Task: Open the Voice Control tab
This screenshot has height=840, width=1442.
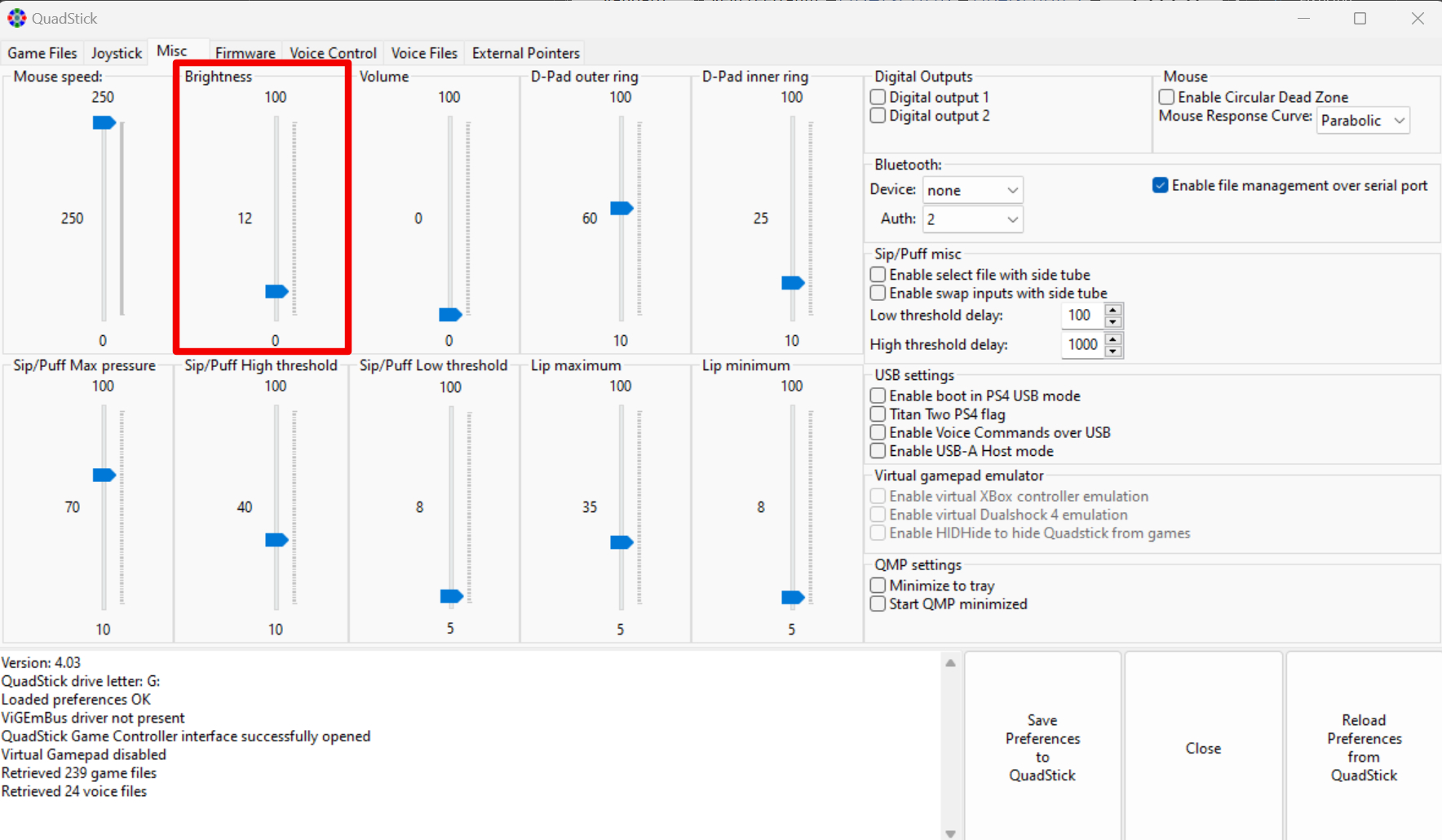Action: 333,53
